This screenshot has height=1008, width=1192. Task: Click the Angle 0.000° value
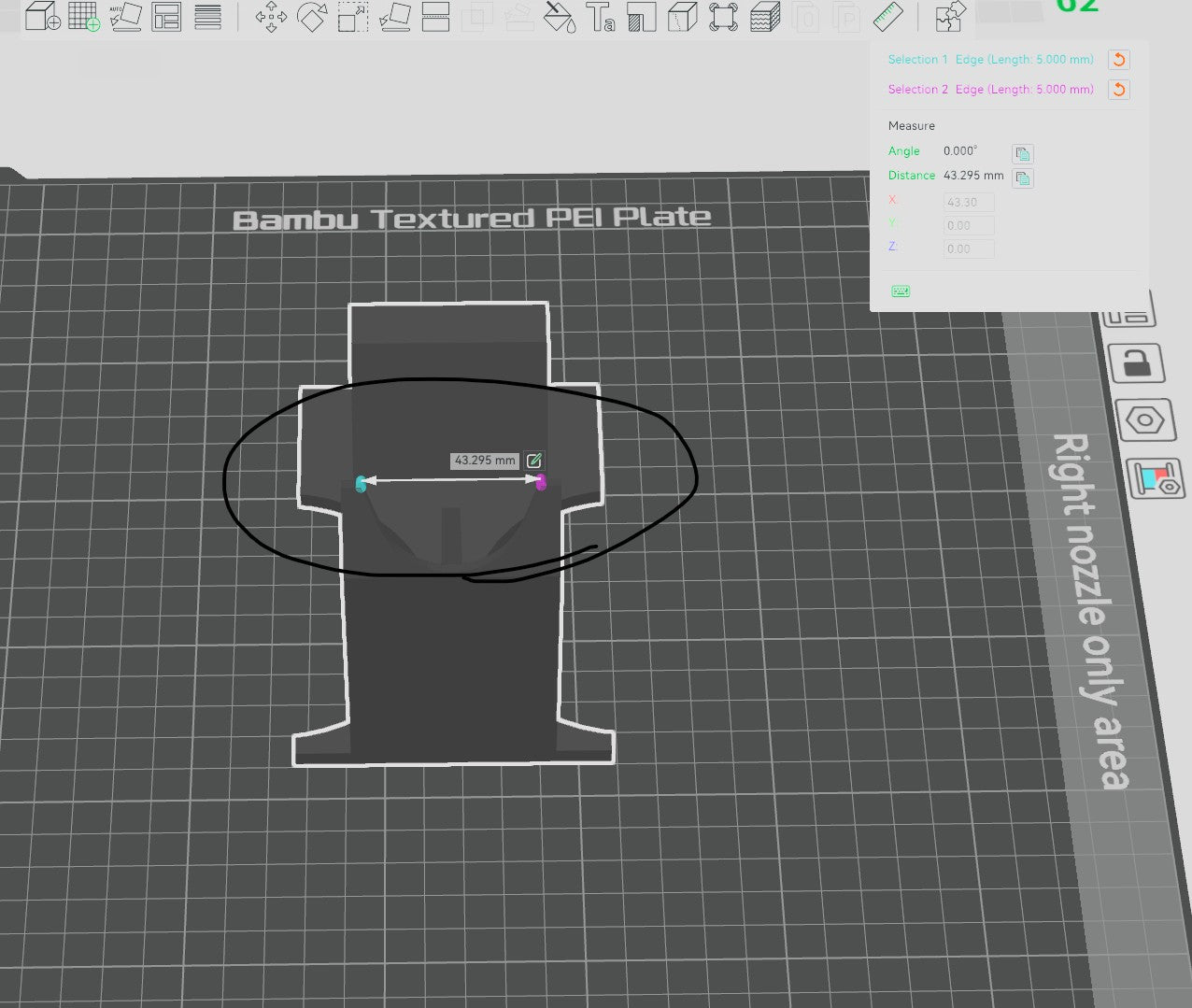point(960,150)
